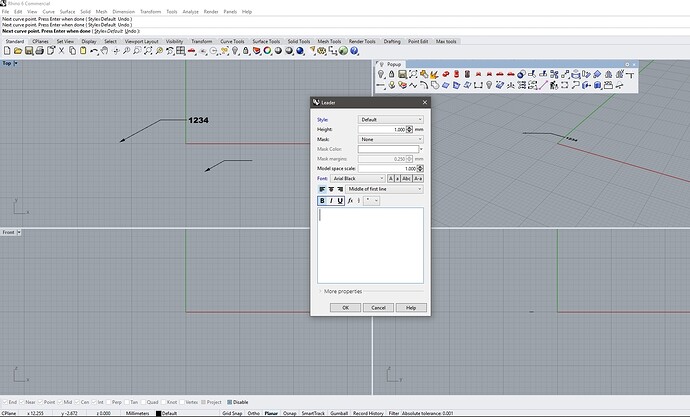The height and width of the screenshot is (417, 690).
Task: Click the Undo arrow icon
Action: [x=94, y=51]
